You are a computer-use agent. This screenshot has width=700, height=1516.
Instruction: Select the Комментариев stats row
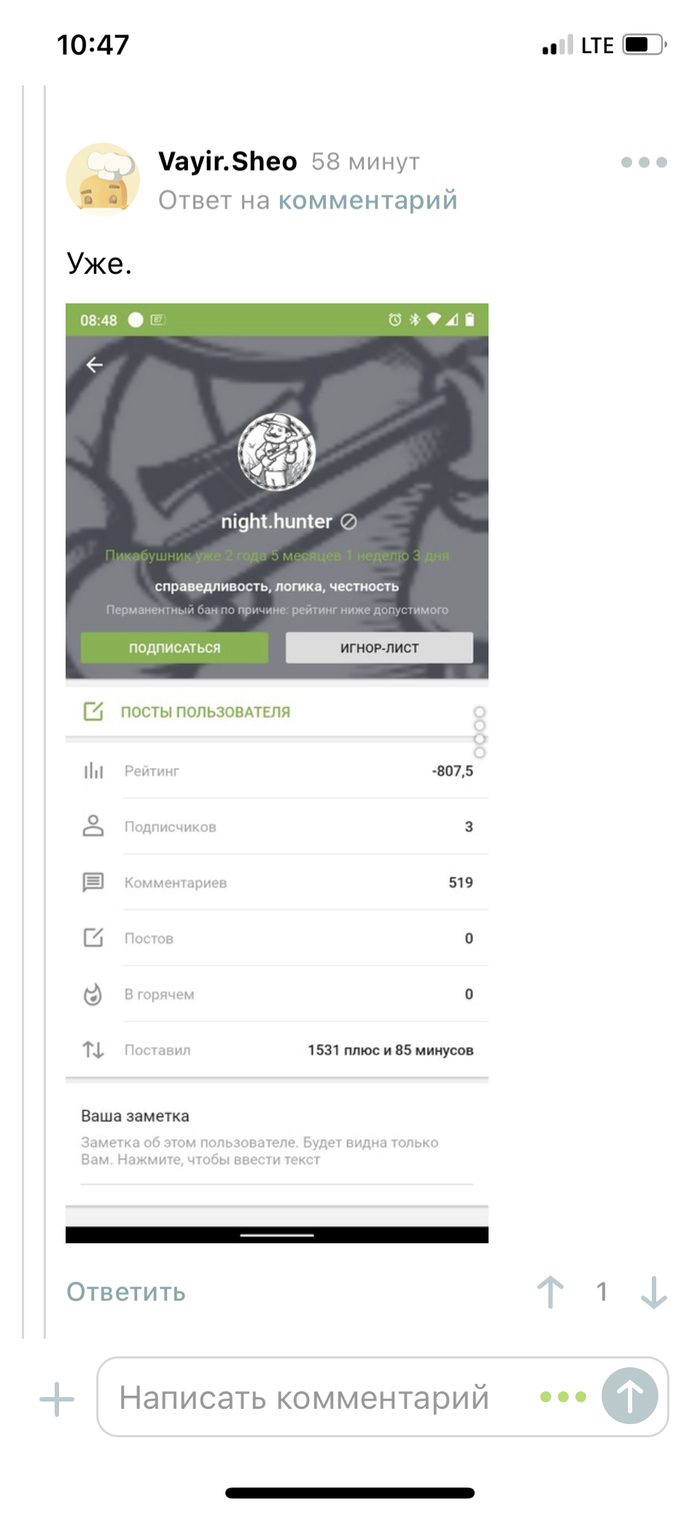(x=277, y=883)
